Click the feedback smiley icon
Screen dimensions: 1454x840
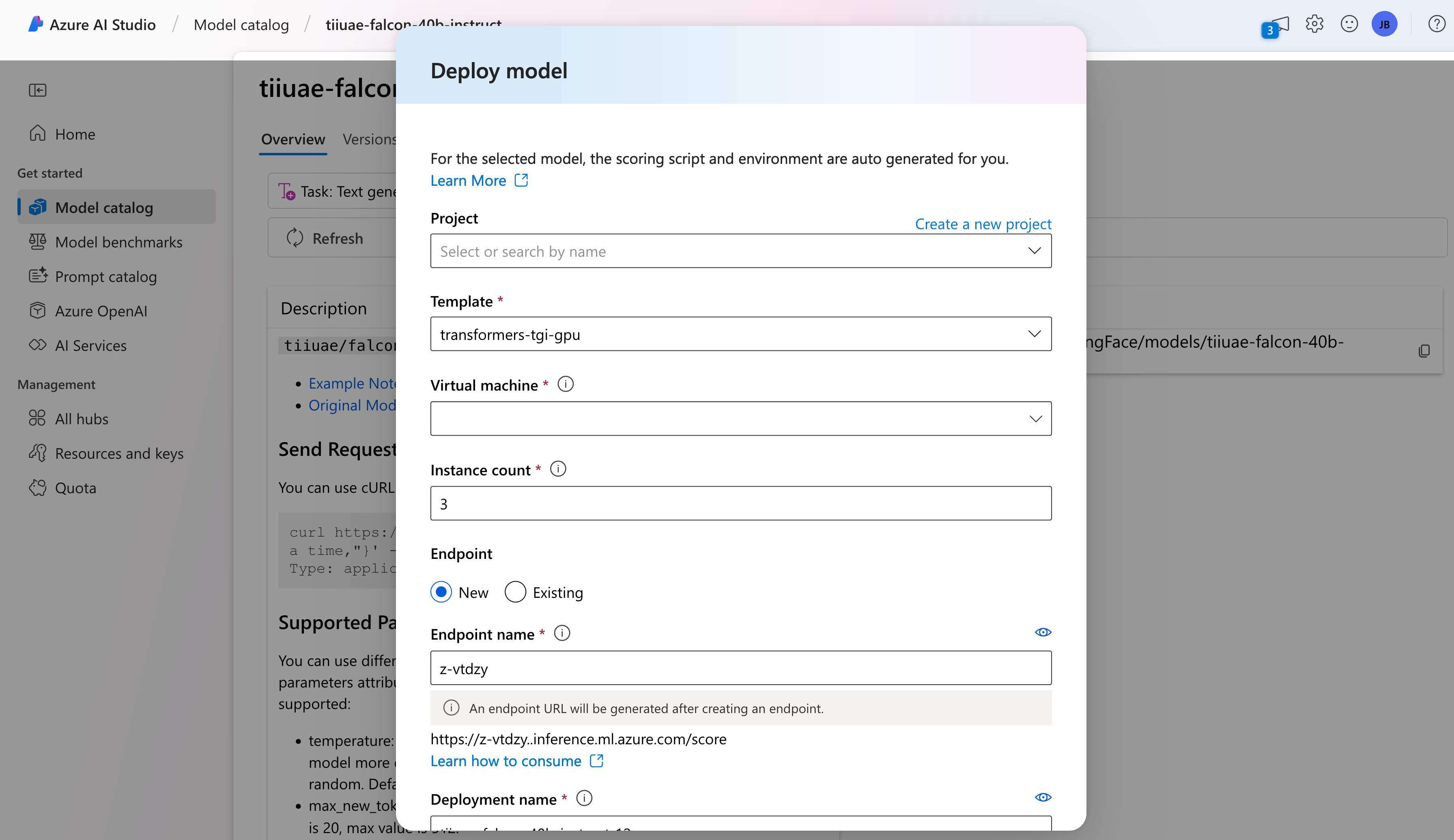[1349, 24]
